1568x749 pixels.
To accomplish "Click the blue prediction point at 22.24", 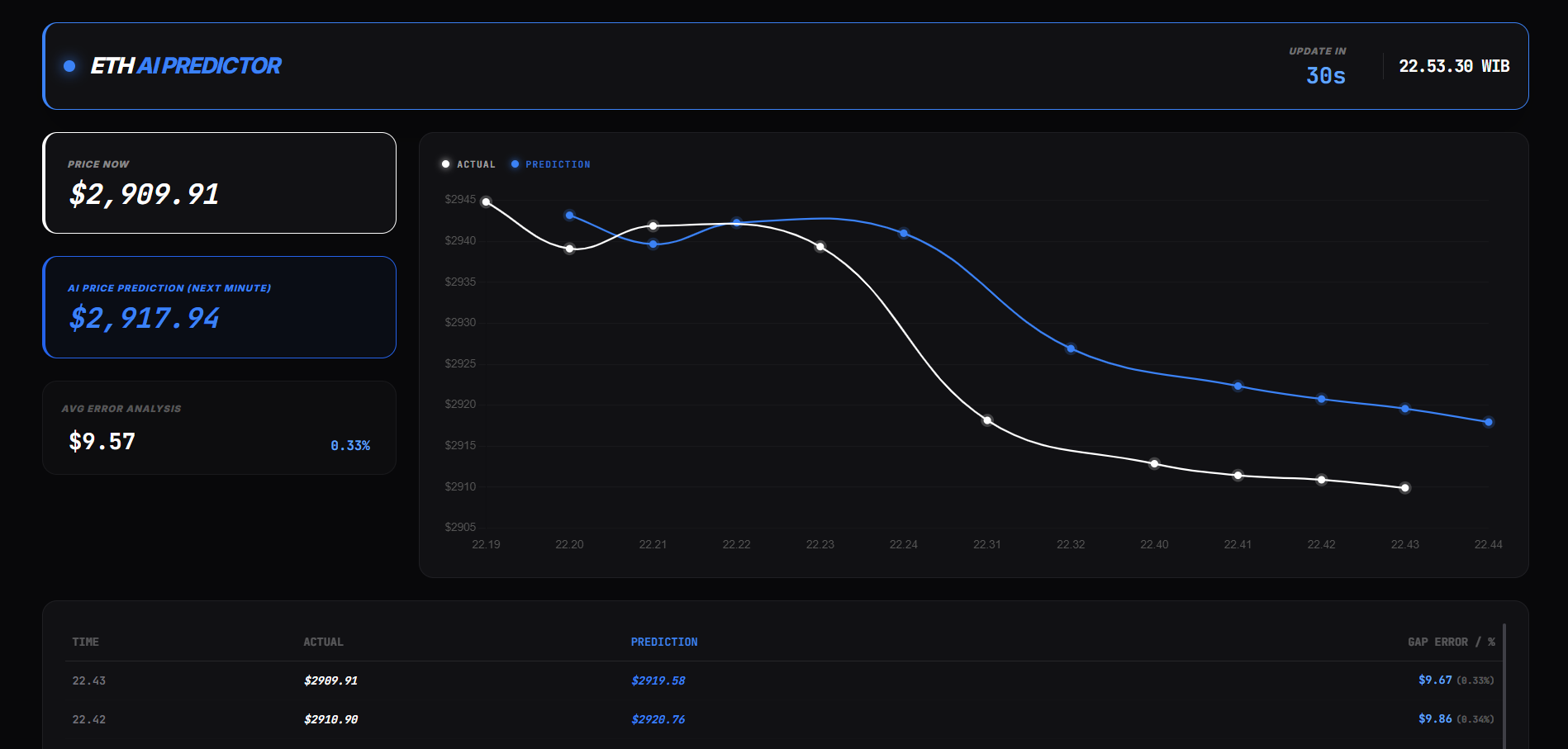I will [904, 233].
